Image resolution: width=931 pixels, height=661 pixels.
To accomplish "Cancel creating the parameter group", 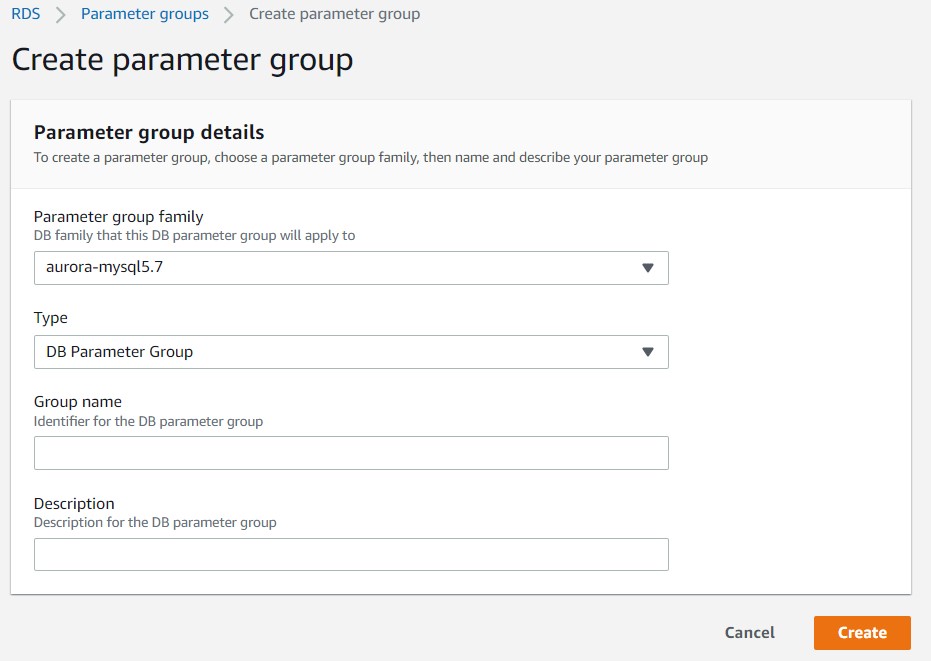I will (749, 632).
